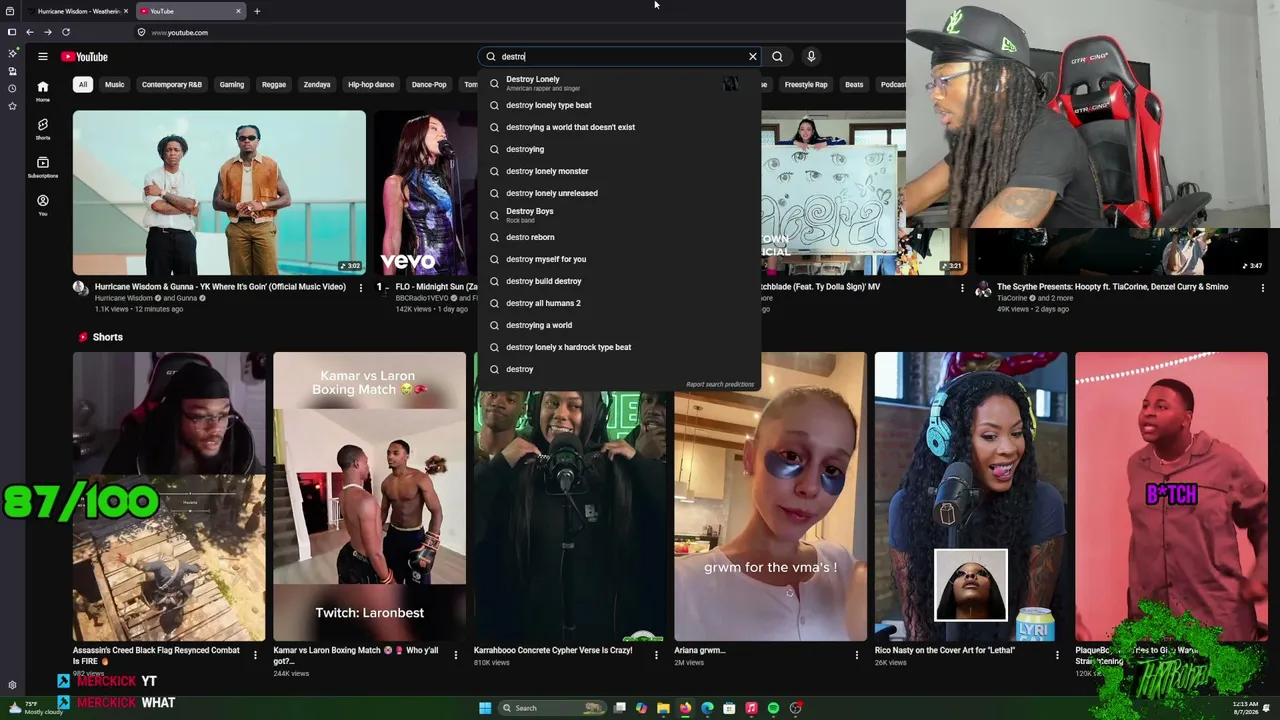1280x720 pixels.
Task: Choose suggestion 'destroy build destroy'
Action: tap(619, 281)
